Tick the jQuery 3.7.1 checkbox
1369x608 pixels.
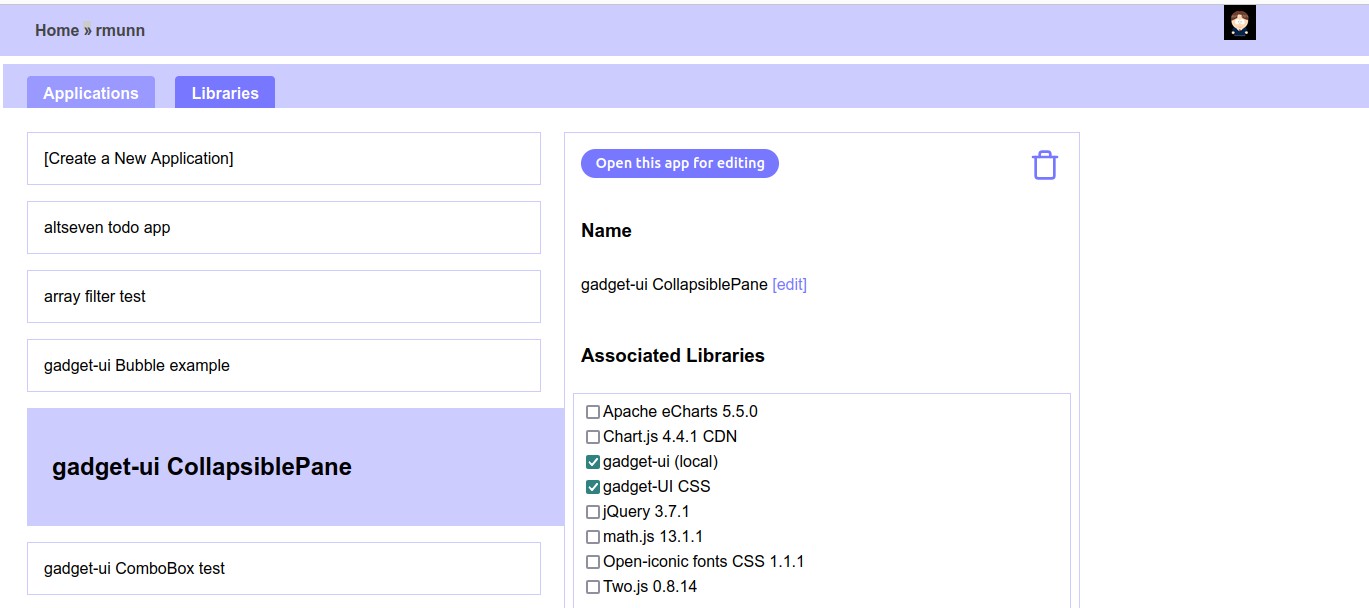(x=593, y=512)
